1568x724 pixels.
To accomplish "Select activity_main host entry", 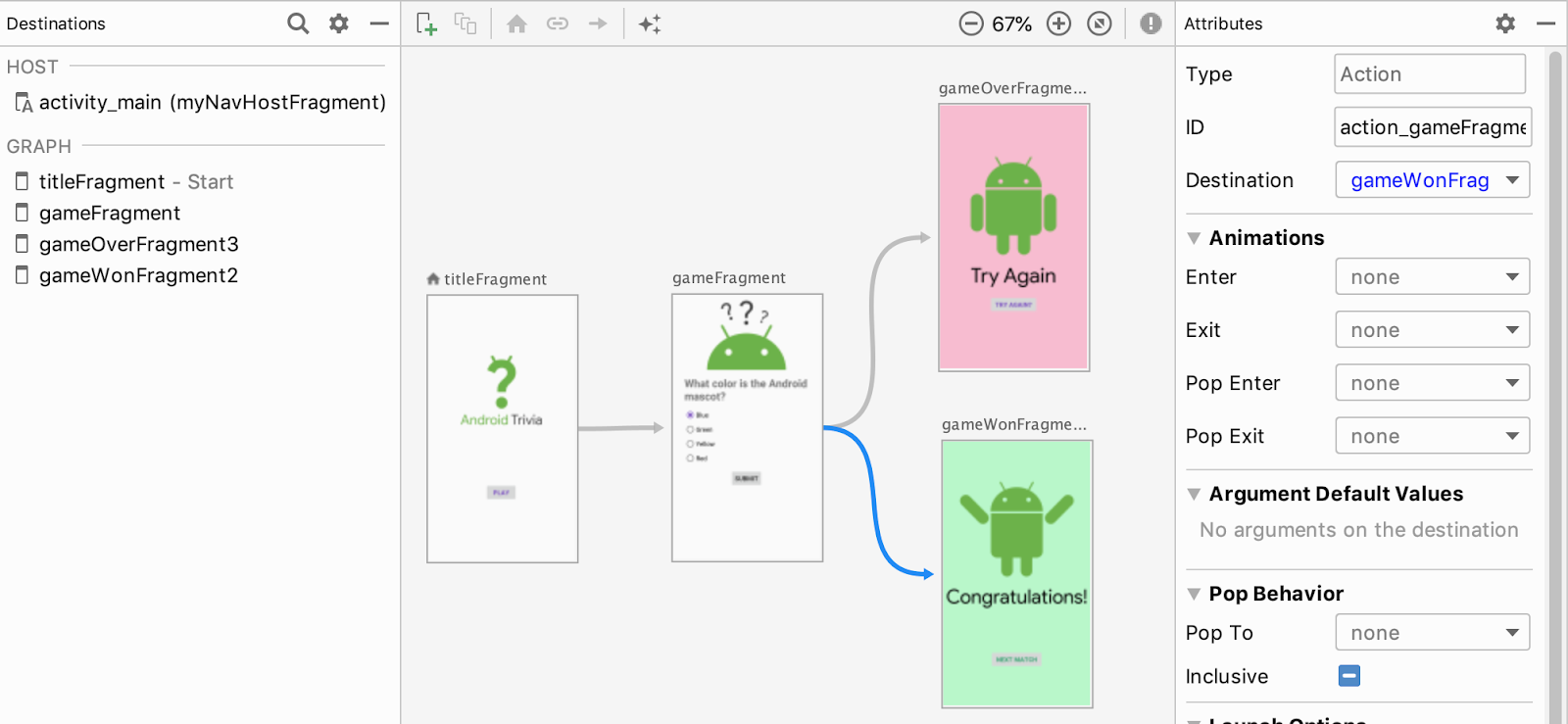I will click(200, 102).
